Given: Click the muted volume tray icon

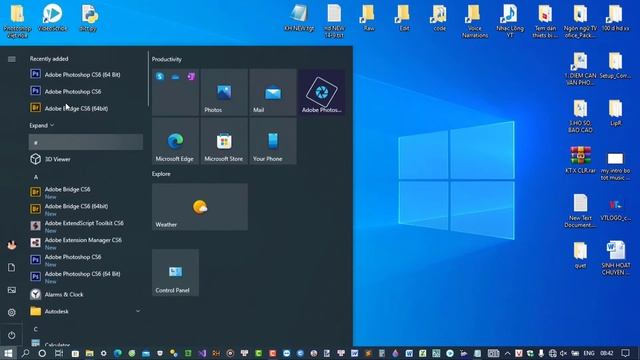Looking at the screenshot, I should [564, 353].
